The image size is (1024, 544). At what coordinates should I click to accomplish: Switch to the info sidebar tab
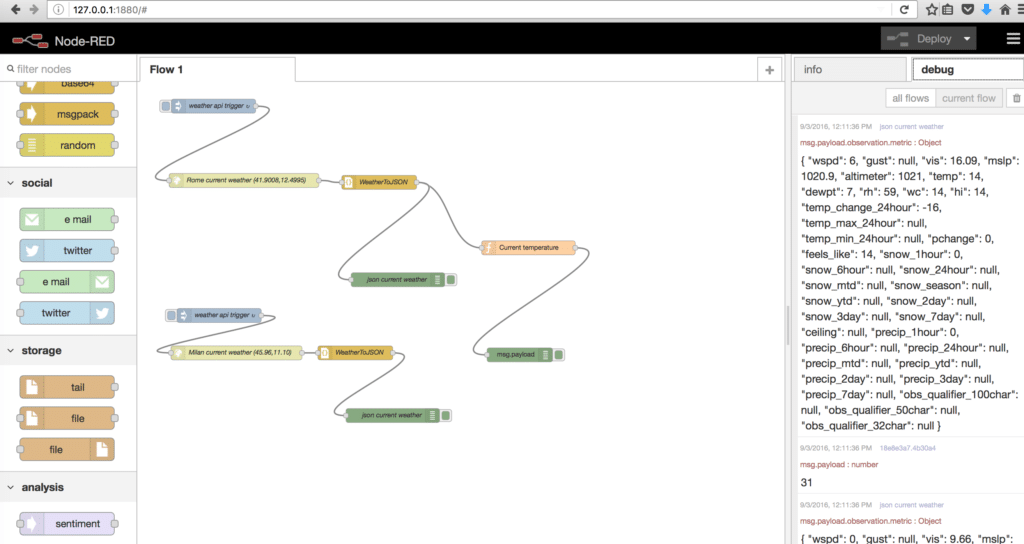point(850,69)
